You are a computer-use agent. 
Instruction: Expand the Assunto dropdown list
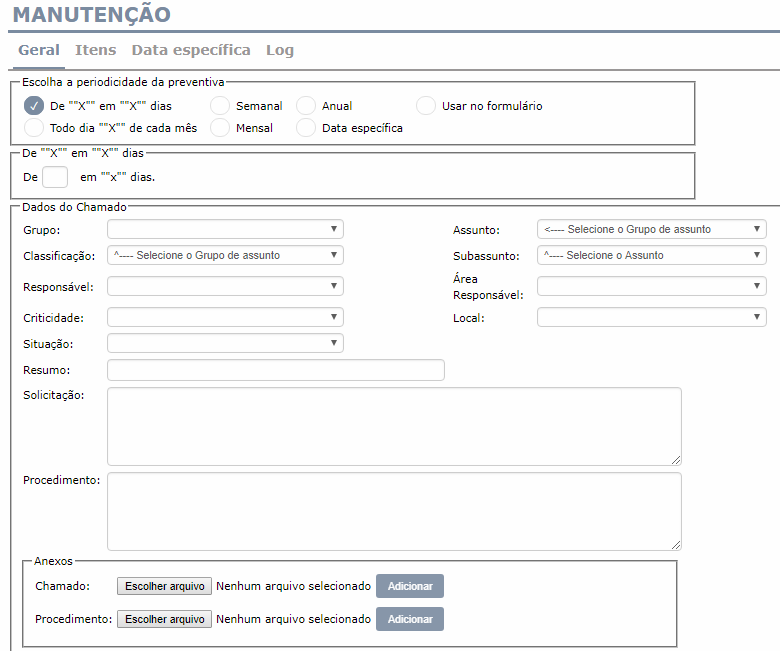[651, 229]
